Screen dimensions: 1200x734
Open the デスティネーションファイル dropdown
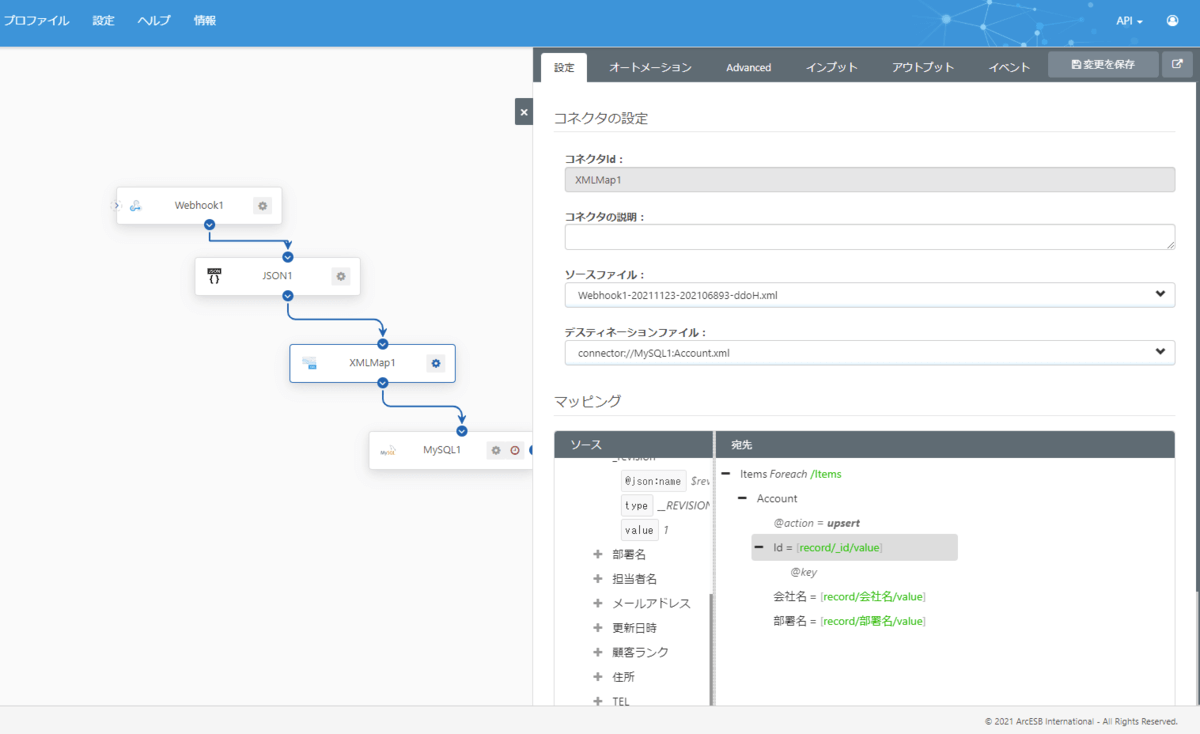click(x=869, y=352)
